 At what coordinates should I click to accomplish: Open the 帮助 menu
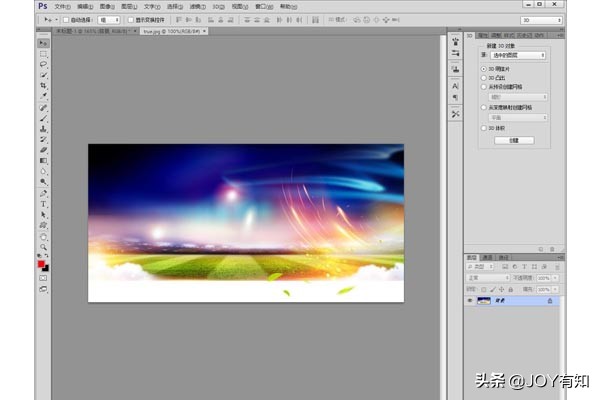[288, 7]
